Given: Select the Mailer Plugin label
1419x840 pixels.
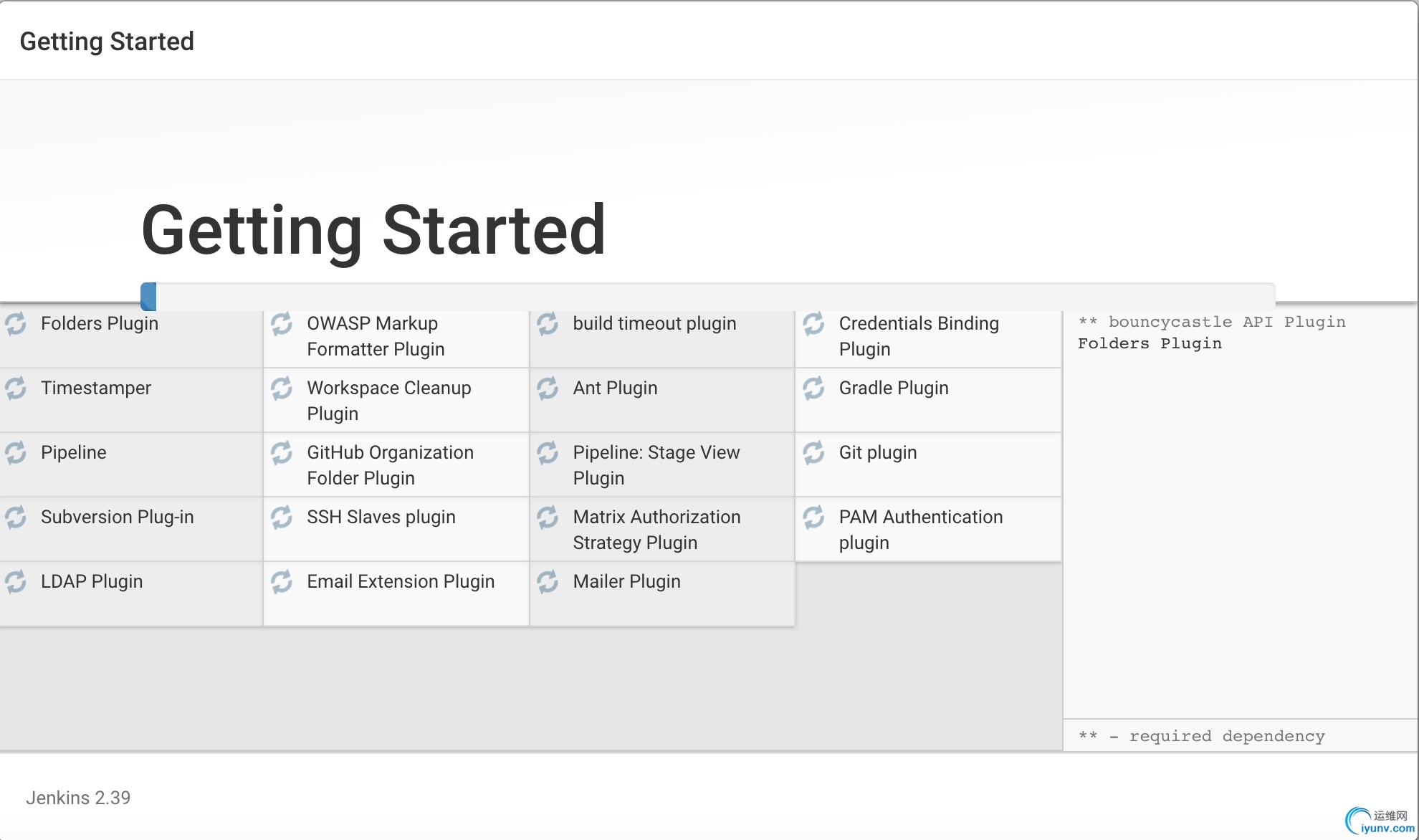Looking at the screenshot, I should pyautogui.click(x=627, y=582).
